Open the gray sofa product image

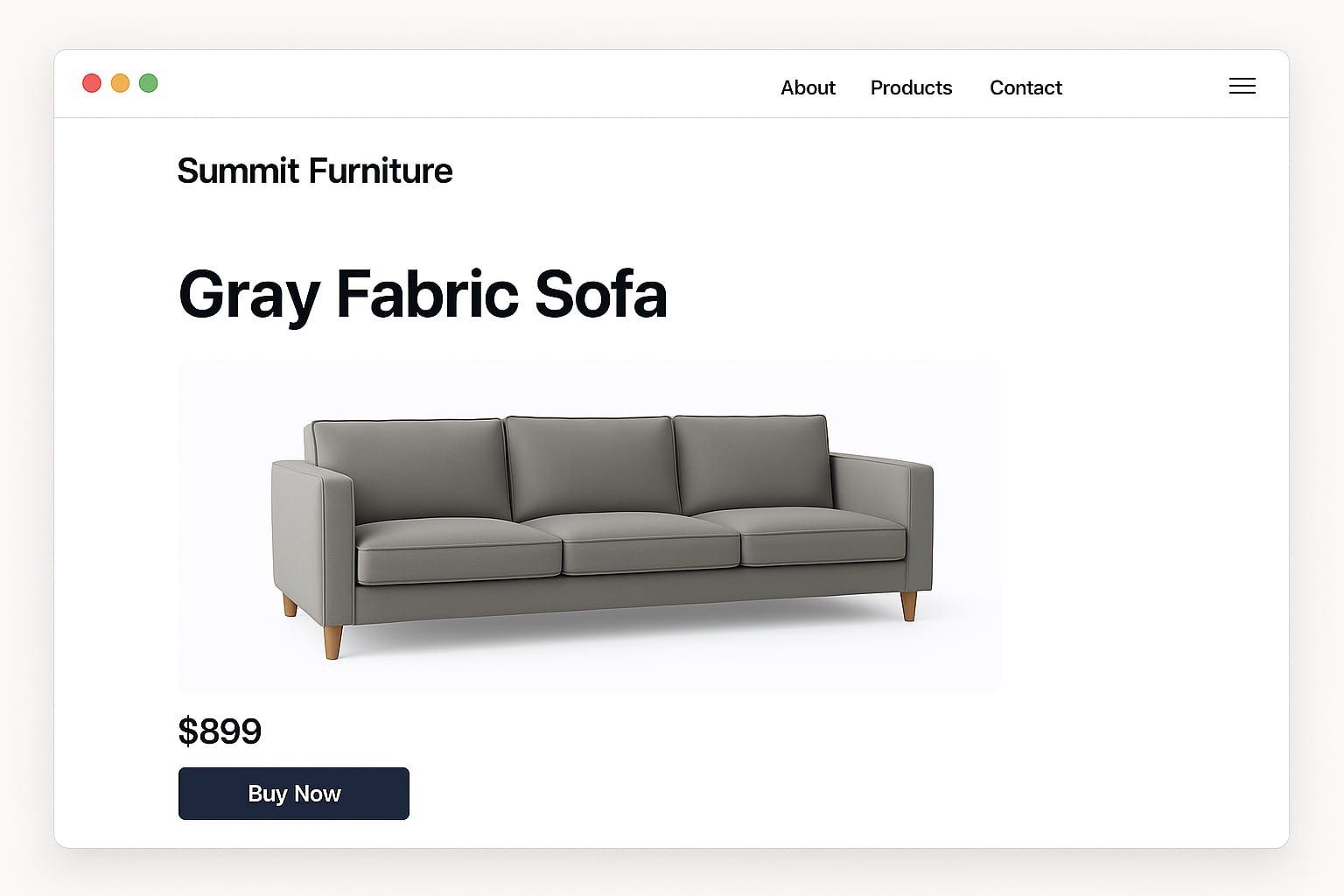589,526
